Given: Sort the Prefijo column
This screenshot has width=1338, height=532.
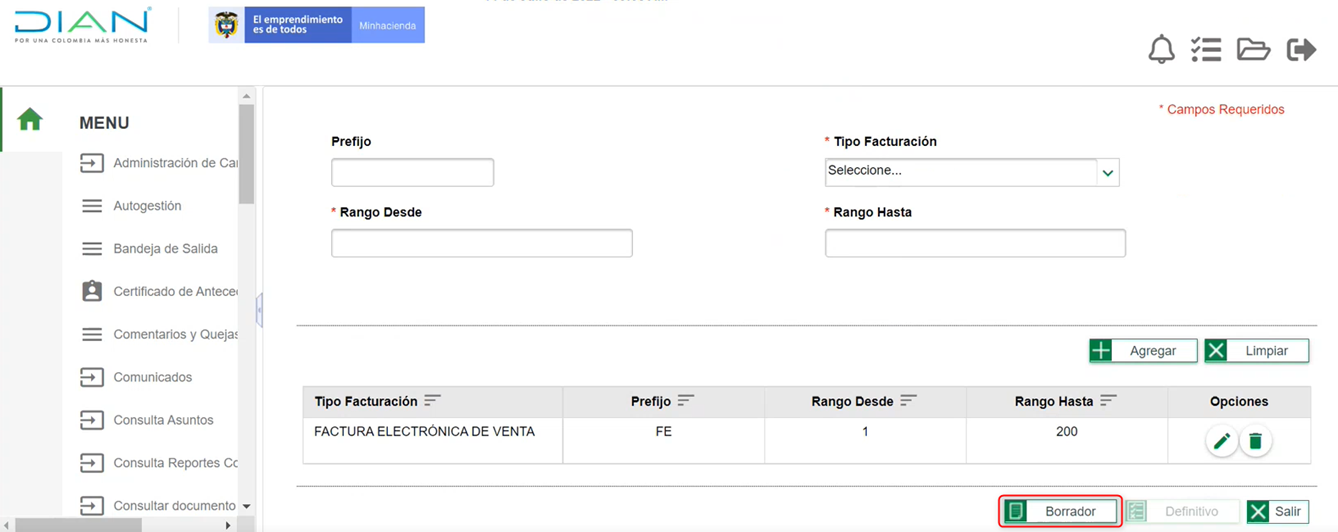Looking at the screenshot, I should (685, 400).
